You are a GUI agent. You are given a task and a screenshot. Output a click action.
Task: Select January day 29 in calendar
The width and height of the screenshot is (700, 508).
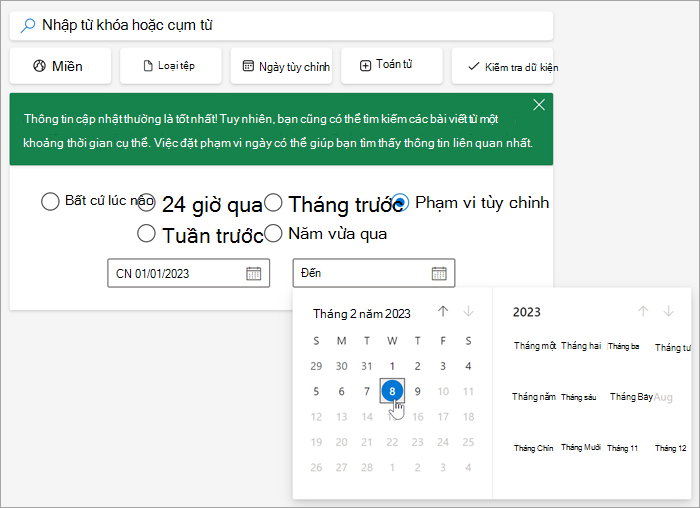pos(316,366)
